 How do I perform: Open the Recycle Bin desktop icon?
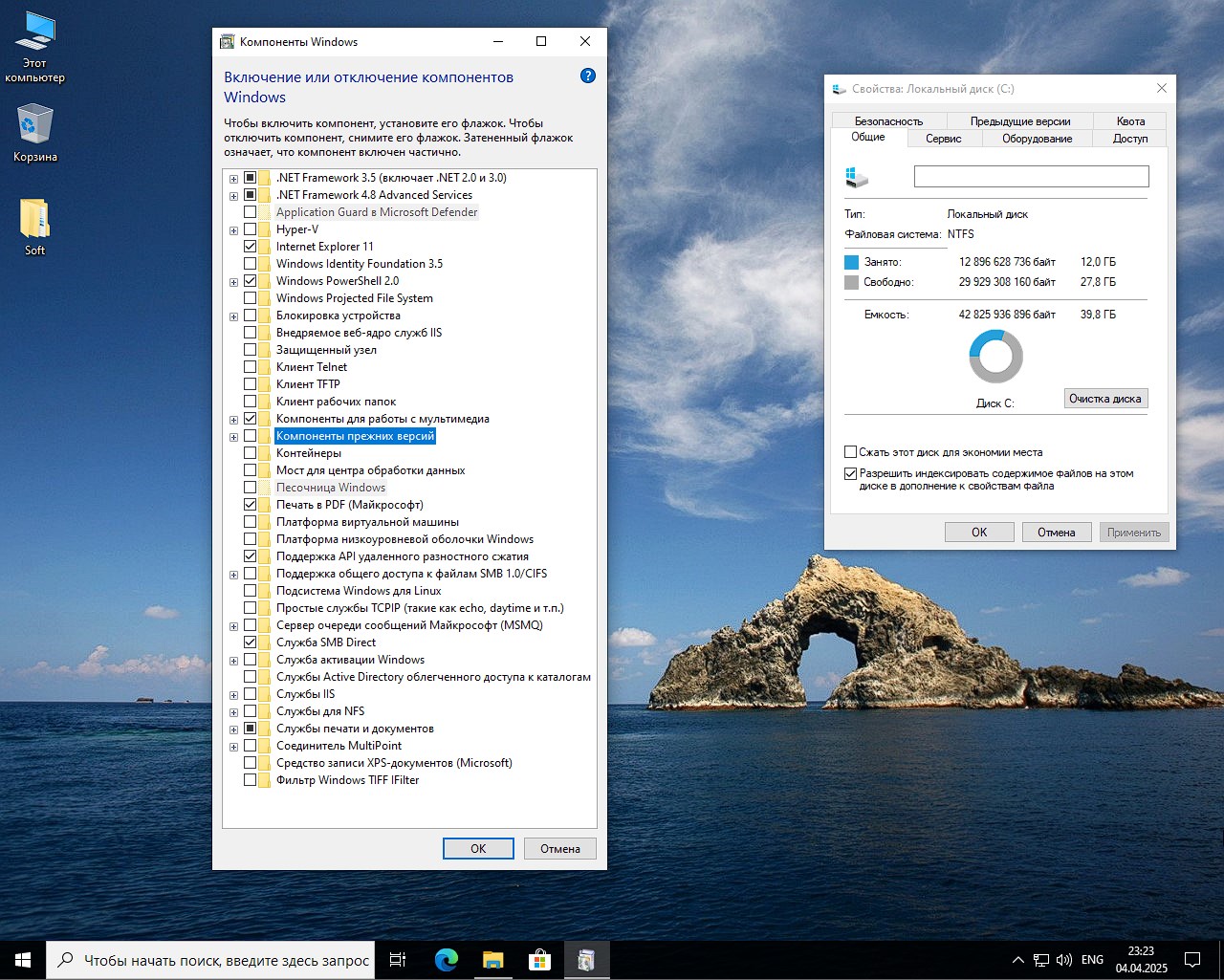(35, 126)
